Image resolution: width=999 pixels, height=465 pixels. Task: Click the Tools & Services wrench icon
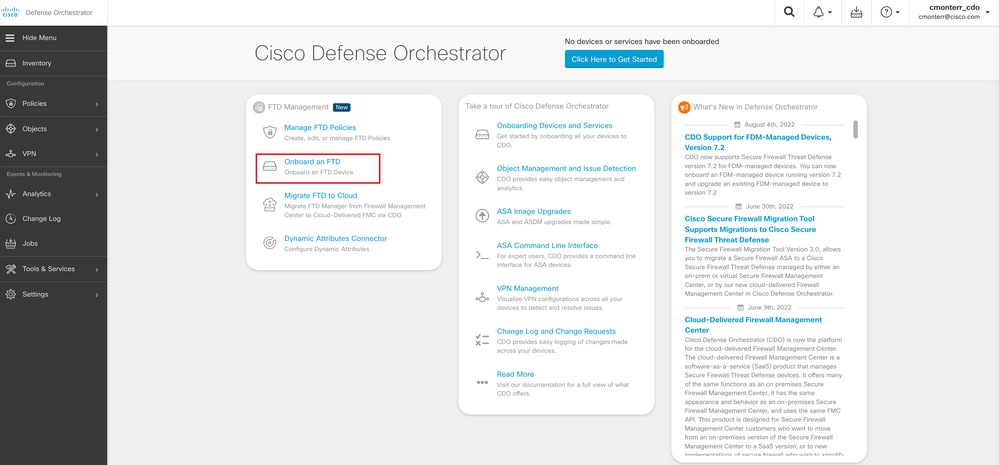point(10,269)
